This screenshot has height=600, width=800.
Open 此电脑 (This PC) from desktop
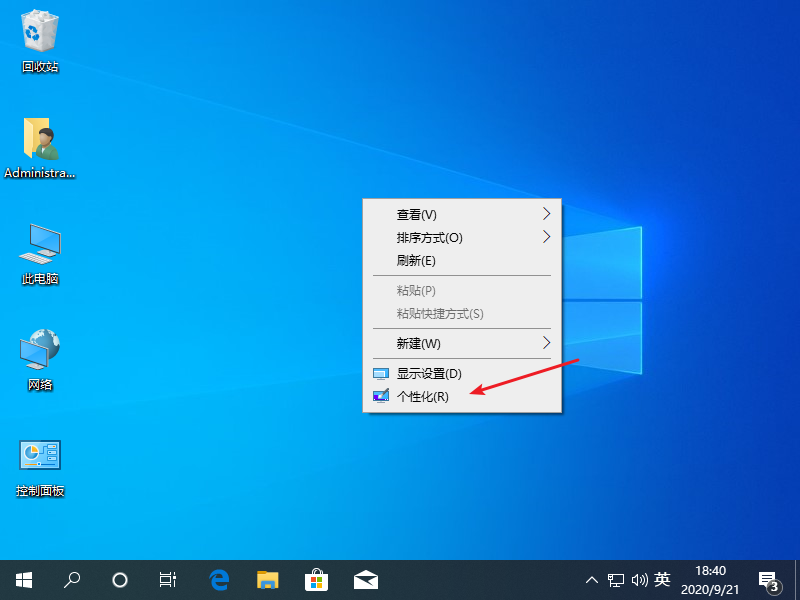[38, 250]
